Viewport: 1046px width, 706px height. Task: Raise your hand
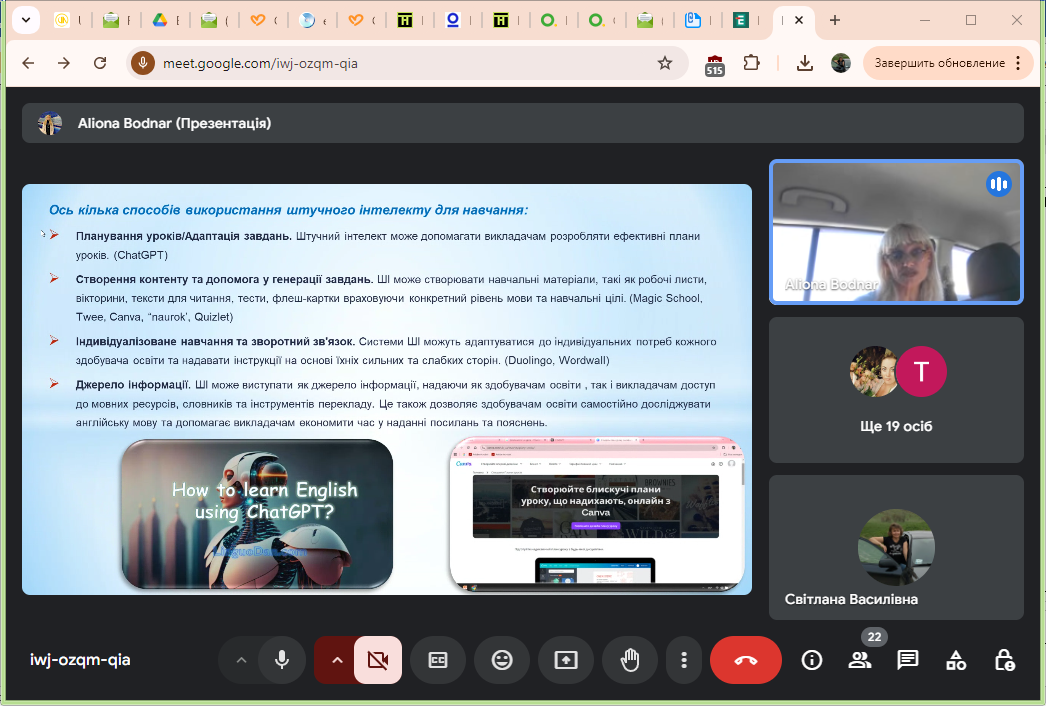(630, 660)
